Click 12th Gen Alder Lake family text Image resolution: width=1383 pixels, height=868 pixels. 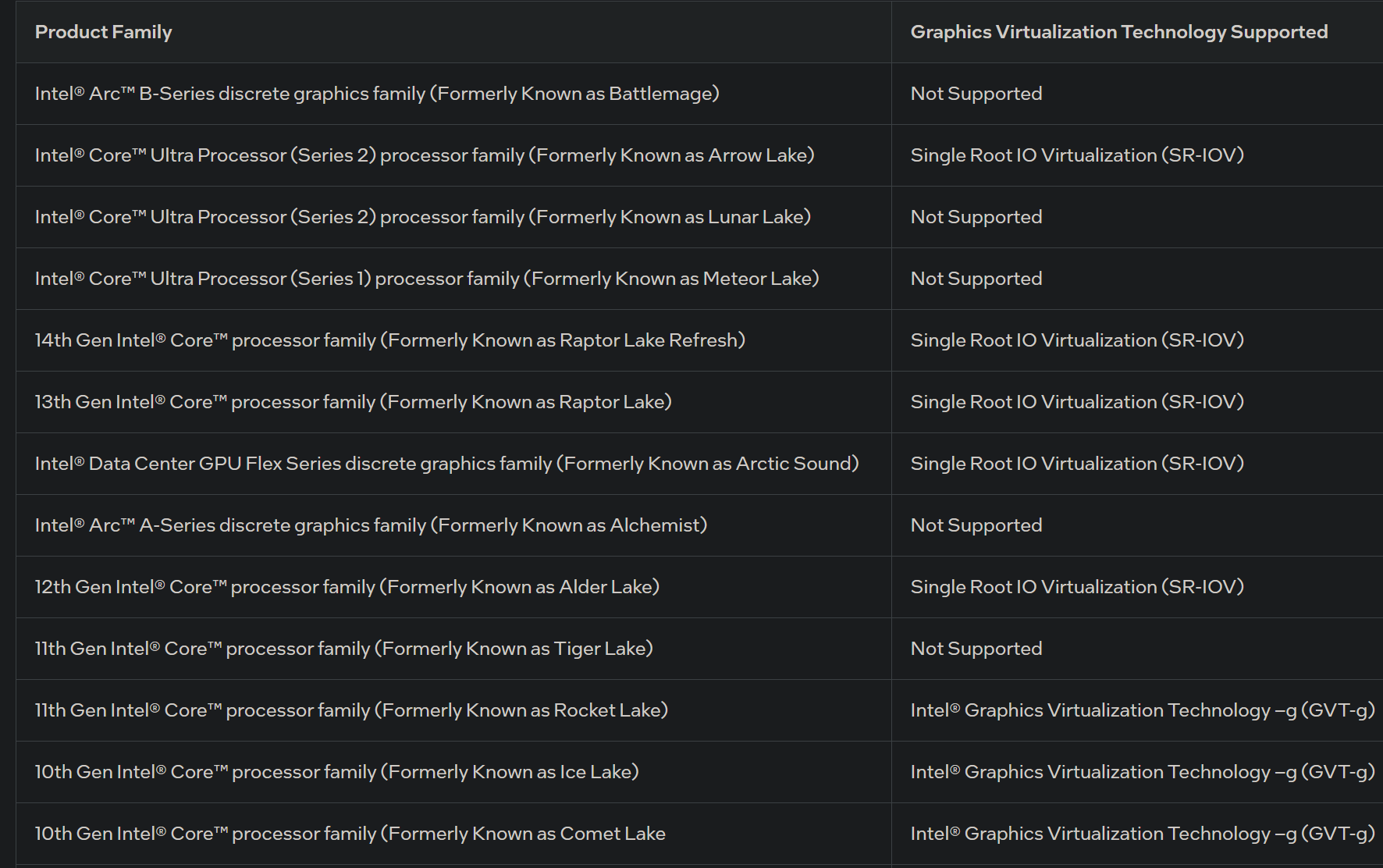[347, 587]
